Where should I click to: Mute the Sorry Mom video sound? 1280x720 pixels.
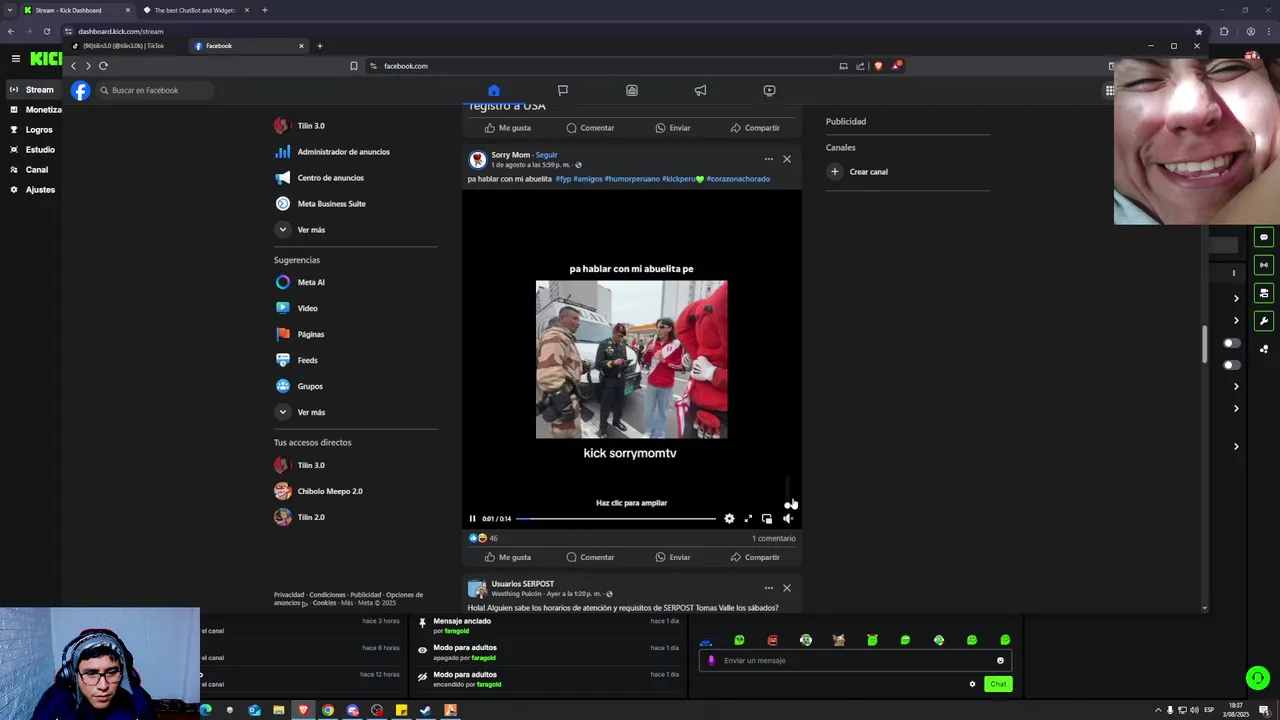(787, 518)
